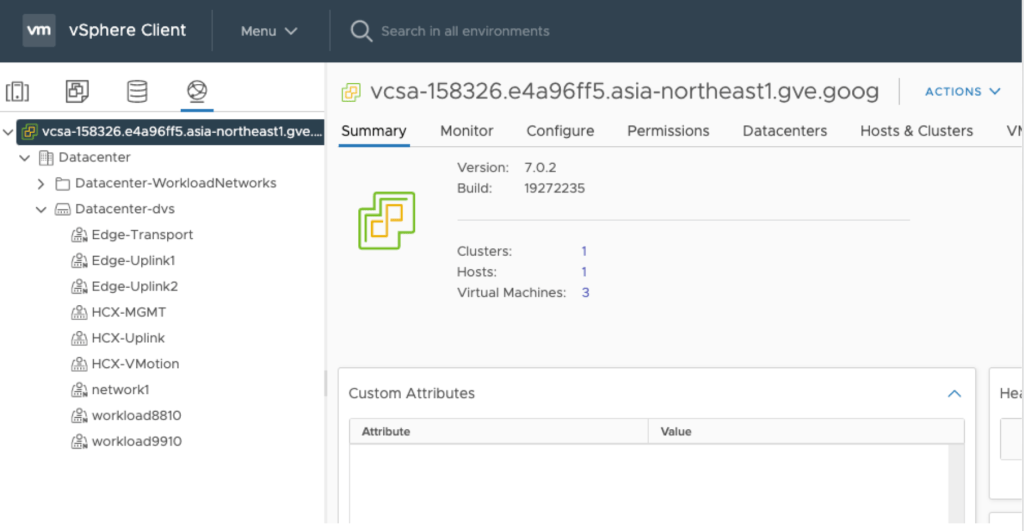The image size is (1024, 531).
Task: Open the Storage inventory view icon
Action: coord(137,92)
